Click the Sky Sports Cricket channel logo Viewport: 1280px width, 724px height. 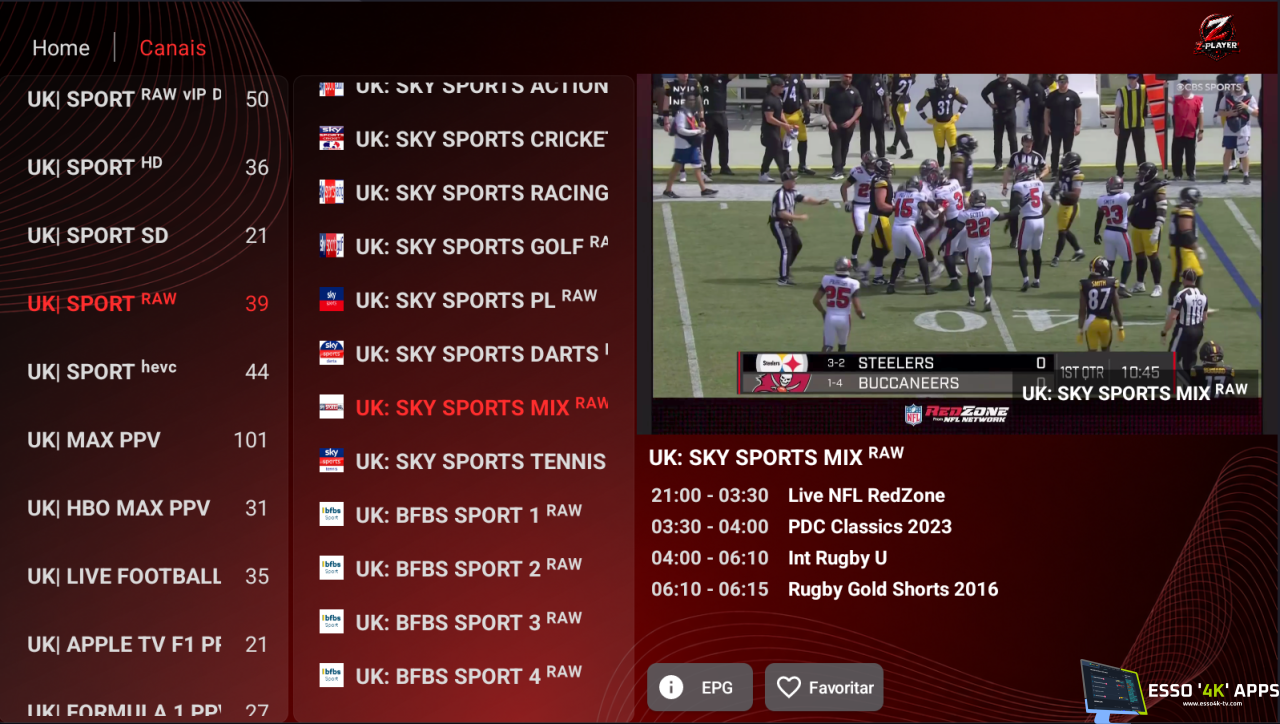[331, 138]
